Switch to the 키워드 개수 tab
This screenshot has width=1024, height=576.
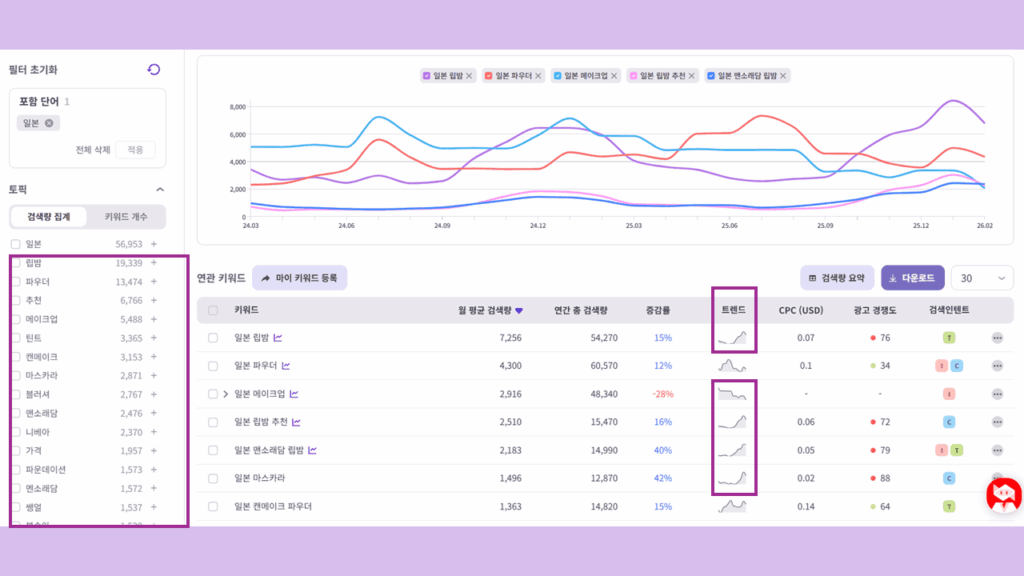126,217
